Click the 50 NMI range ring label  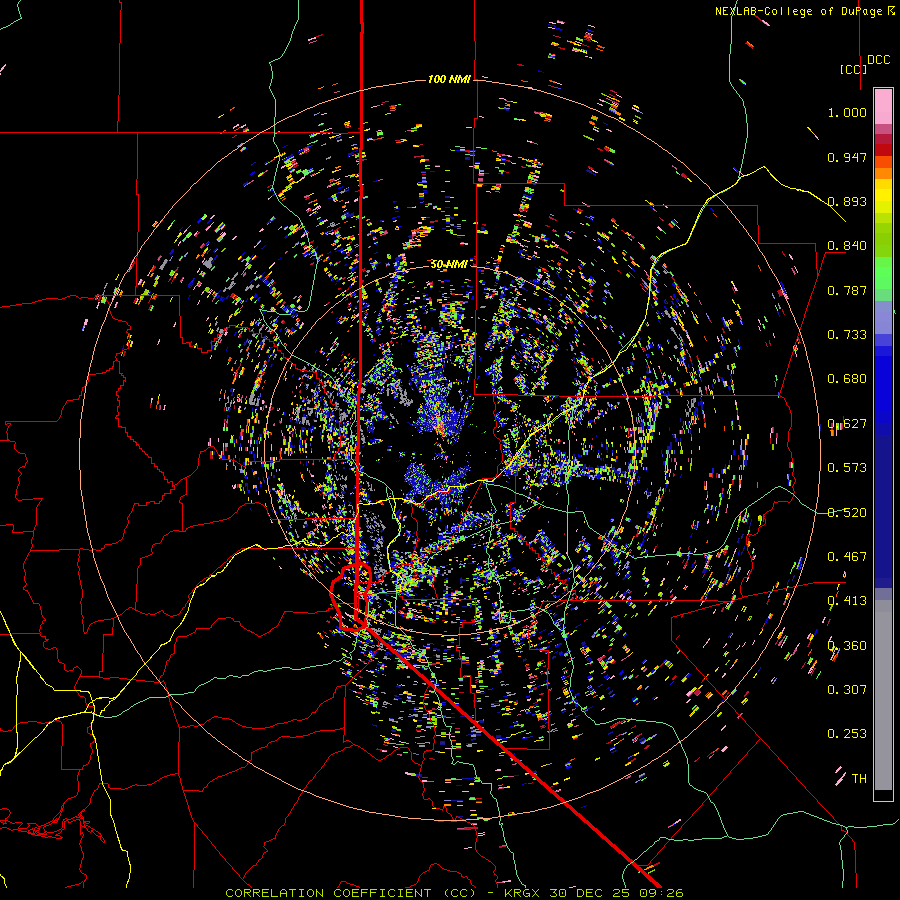(449, 264)
